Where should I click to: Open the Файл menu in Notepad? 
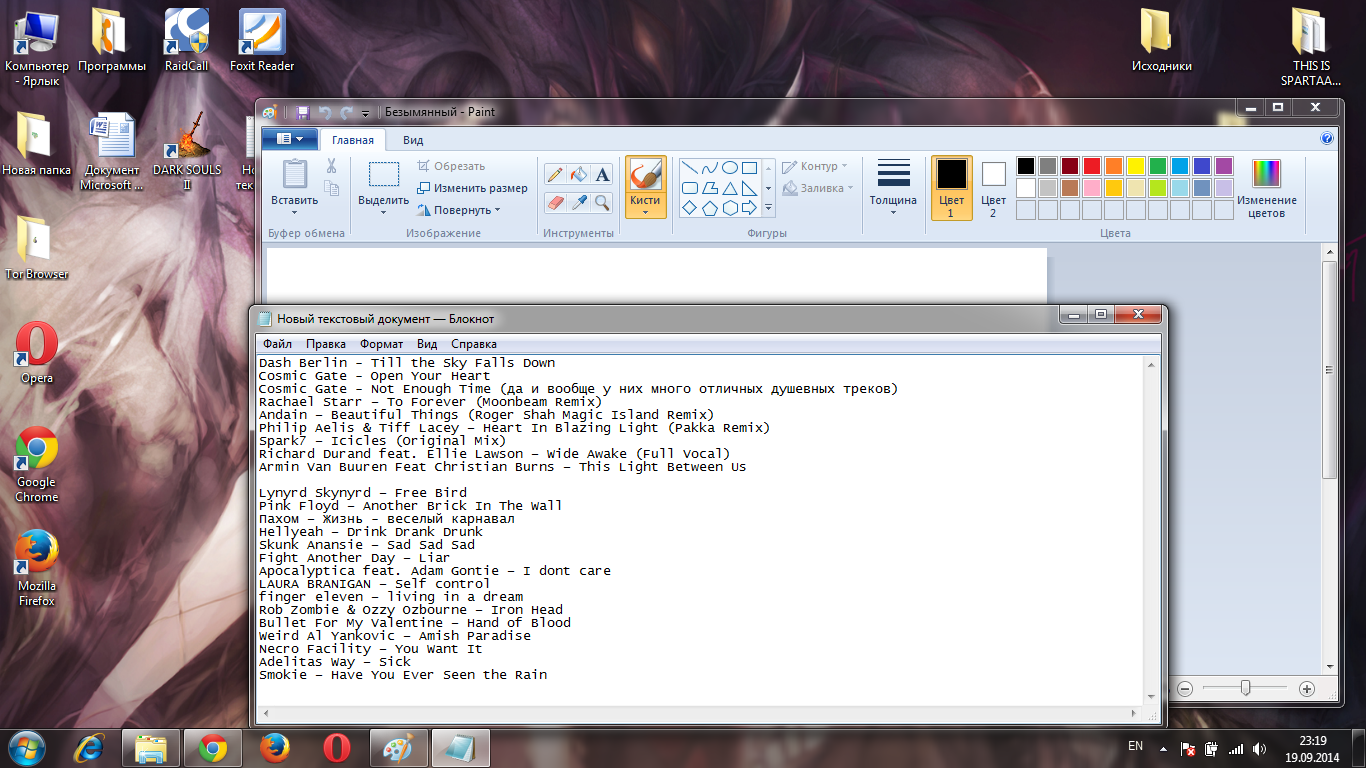[x=277, y=344]
